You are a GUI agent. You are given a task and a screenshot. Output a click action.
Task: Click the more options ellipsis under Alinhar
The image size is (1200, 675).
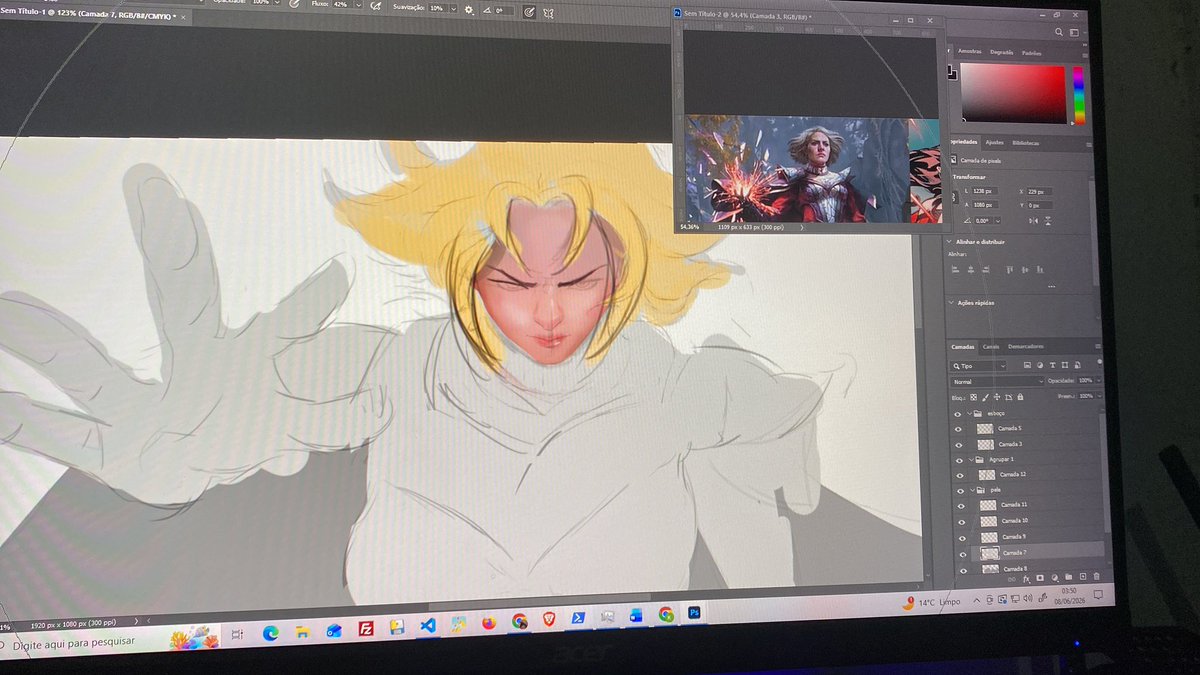[1051, 287]
